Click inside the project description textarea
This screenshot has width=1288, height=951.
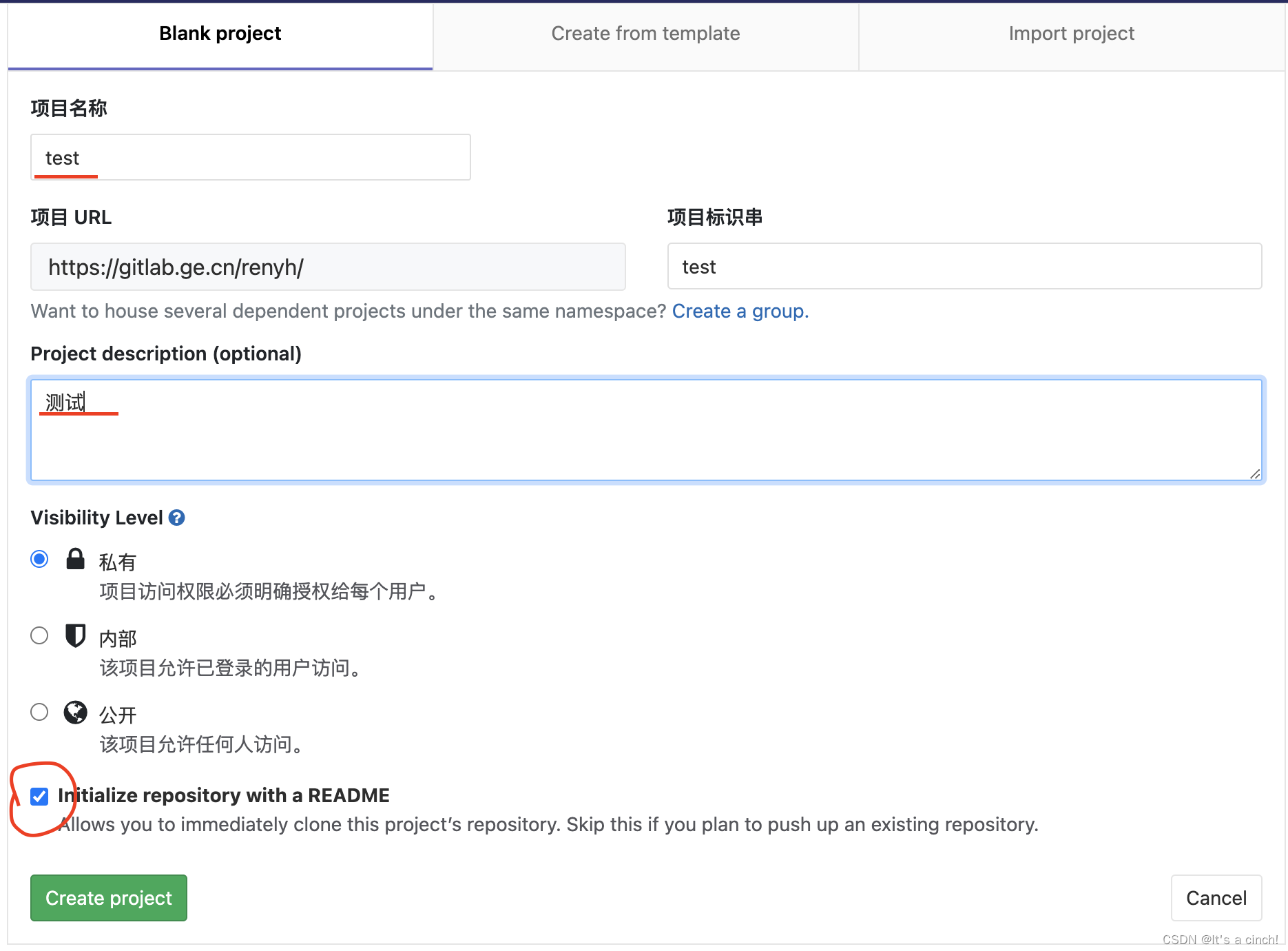pos(620,431)
